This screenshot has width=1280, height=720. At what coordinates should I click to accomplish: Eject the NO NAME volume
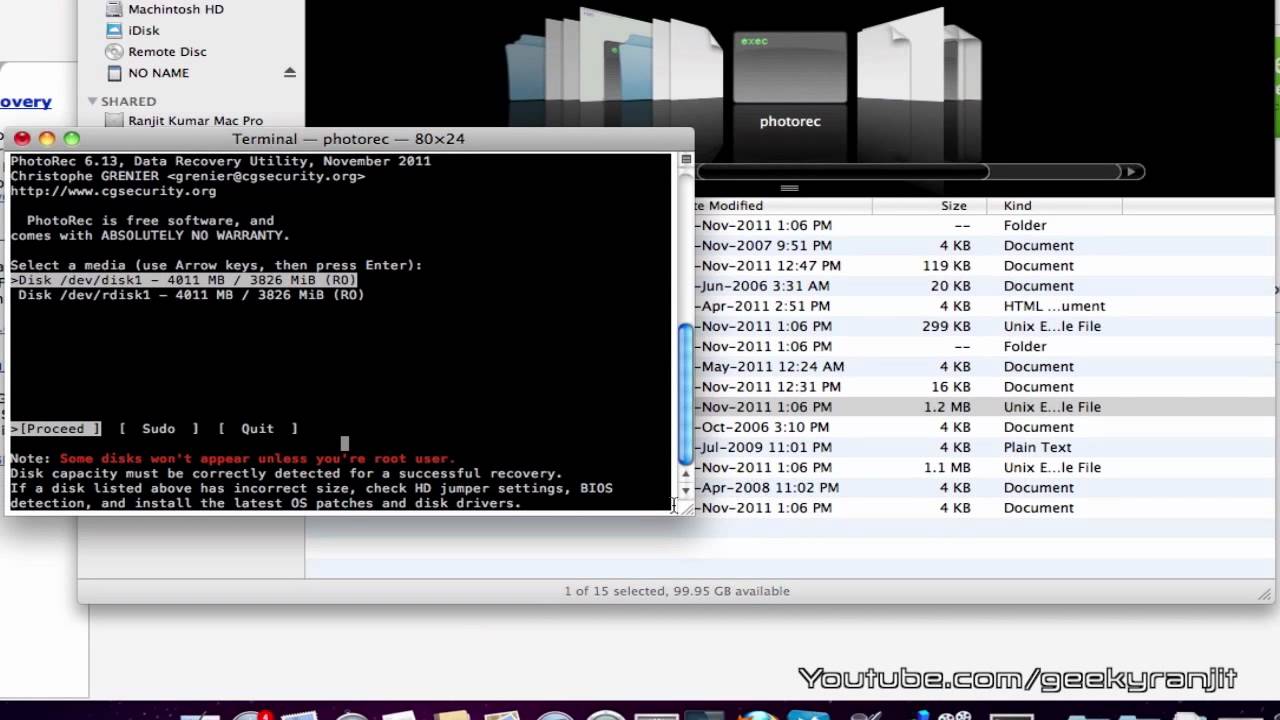click(290, 73)
